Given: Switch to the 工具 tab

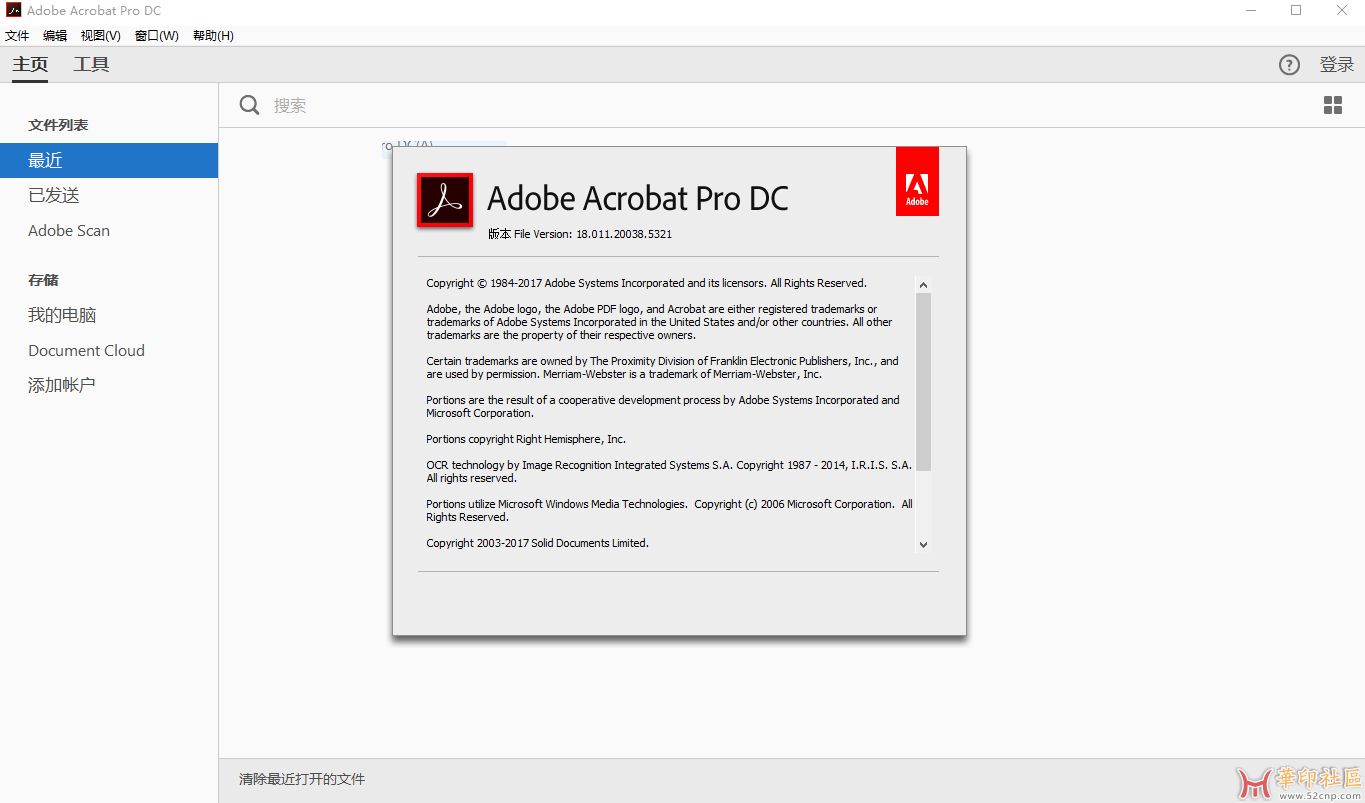Looking at the screenshot, I should tap(91, 65).
